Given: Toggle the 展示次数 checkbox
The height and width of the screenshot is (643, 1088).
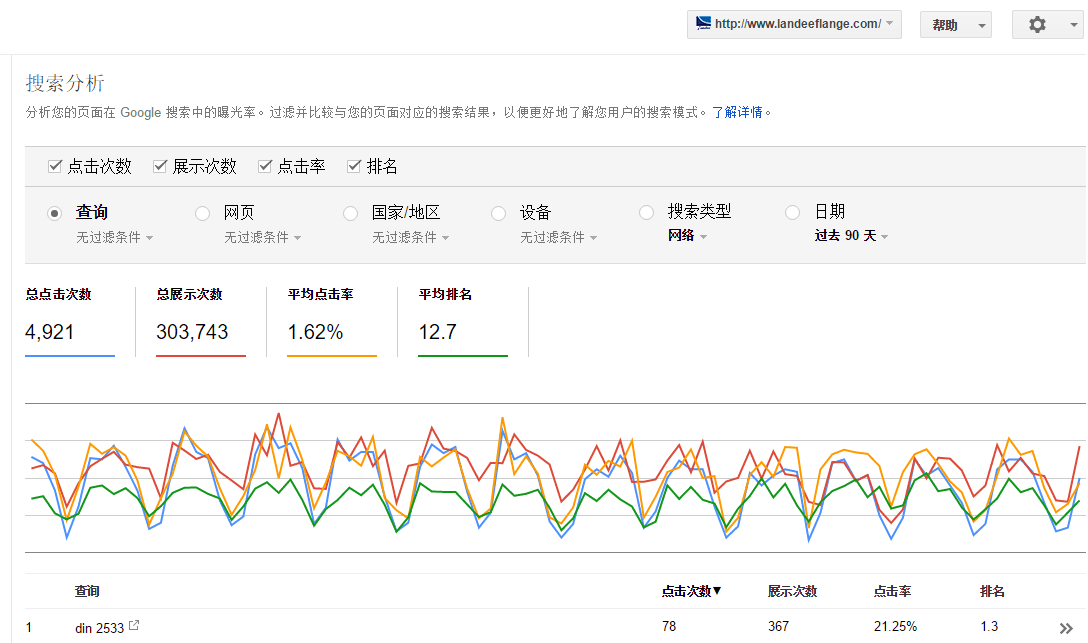Looking at the screenshot, I should [160, 166].
